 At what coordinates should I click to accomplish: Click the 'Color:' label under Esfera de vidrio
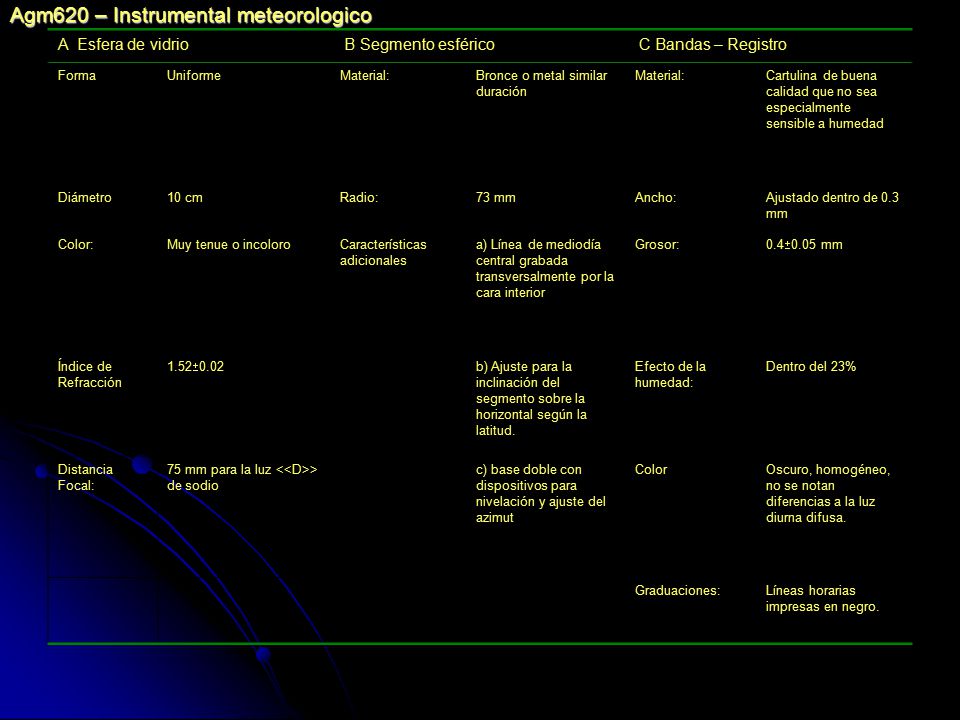point(75,244)
